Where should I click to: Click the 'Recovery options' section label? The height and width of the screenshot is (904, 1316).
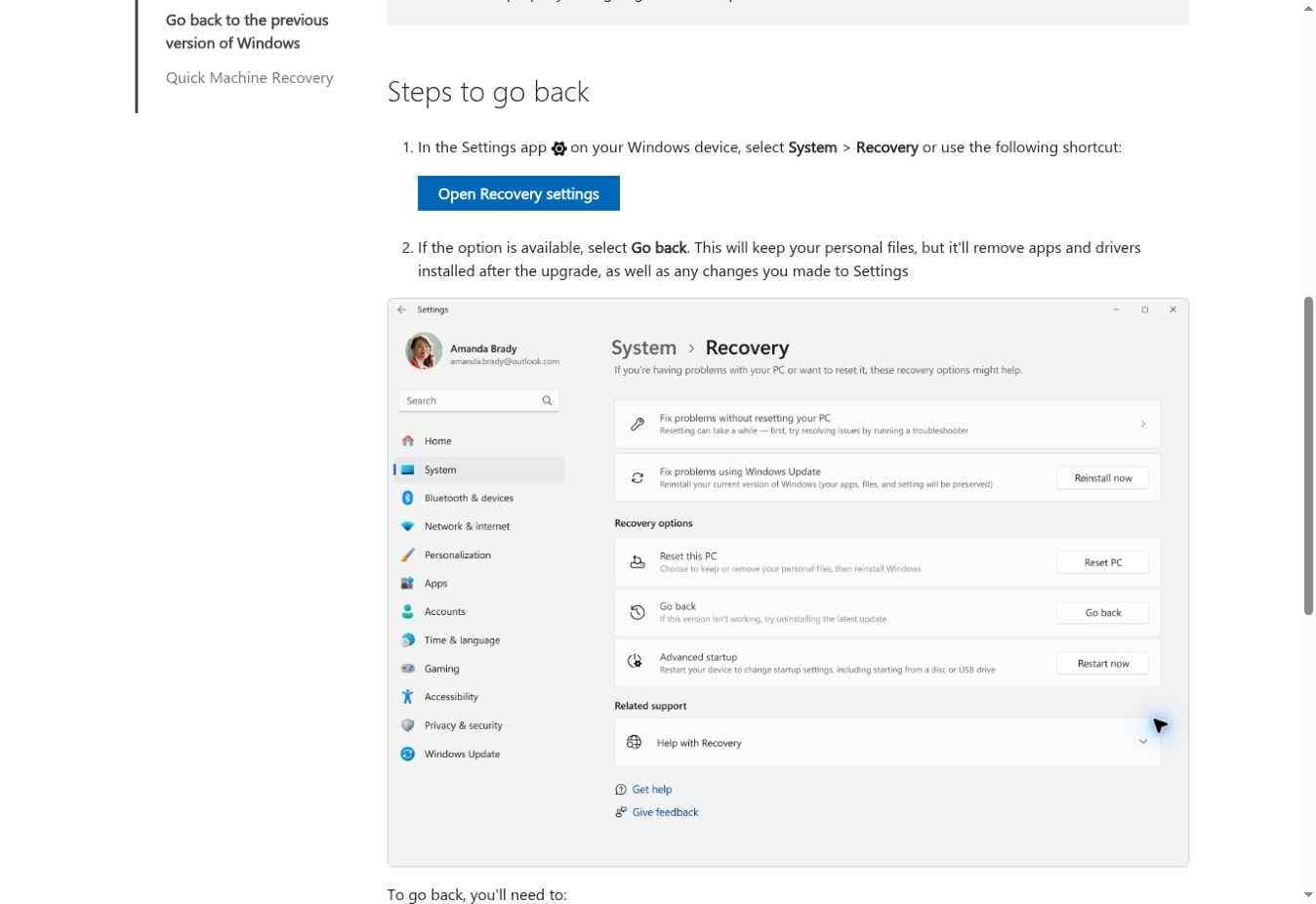(653, 523)
